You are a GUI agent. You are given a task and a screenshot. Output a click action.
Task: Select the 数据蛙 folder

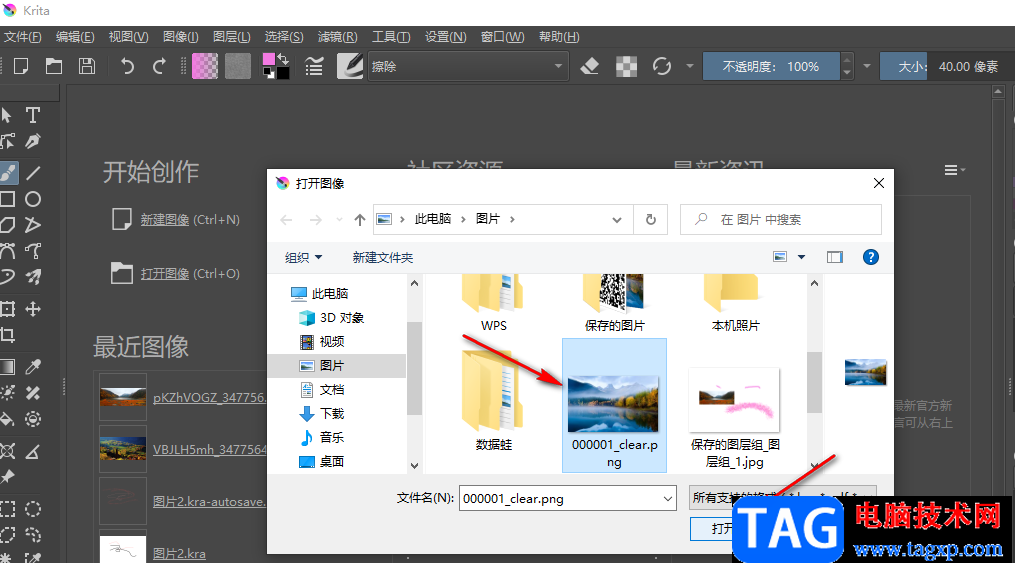(x=493, y=401)
